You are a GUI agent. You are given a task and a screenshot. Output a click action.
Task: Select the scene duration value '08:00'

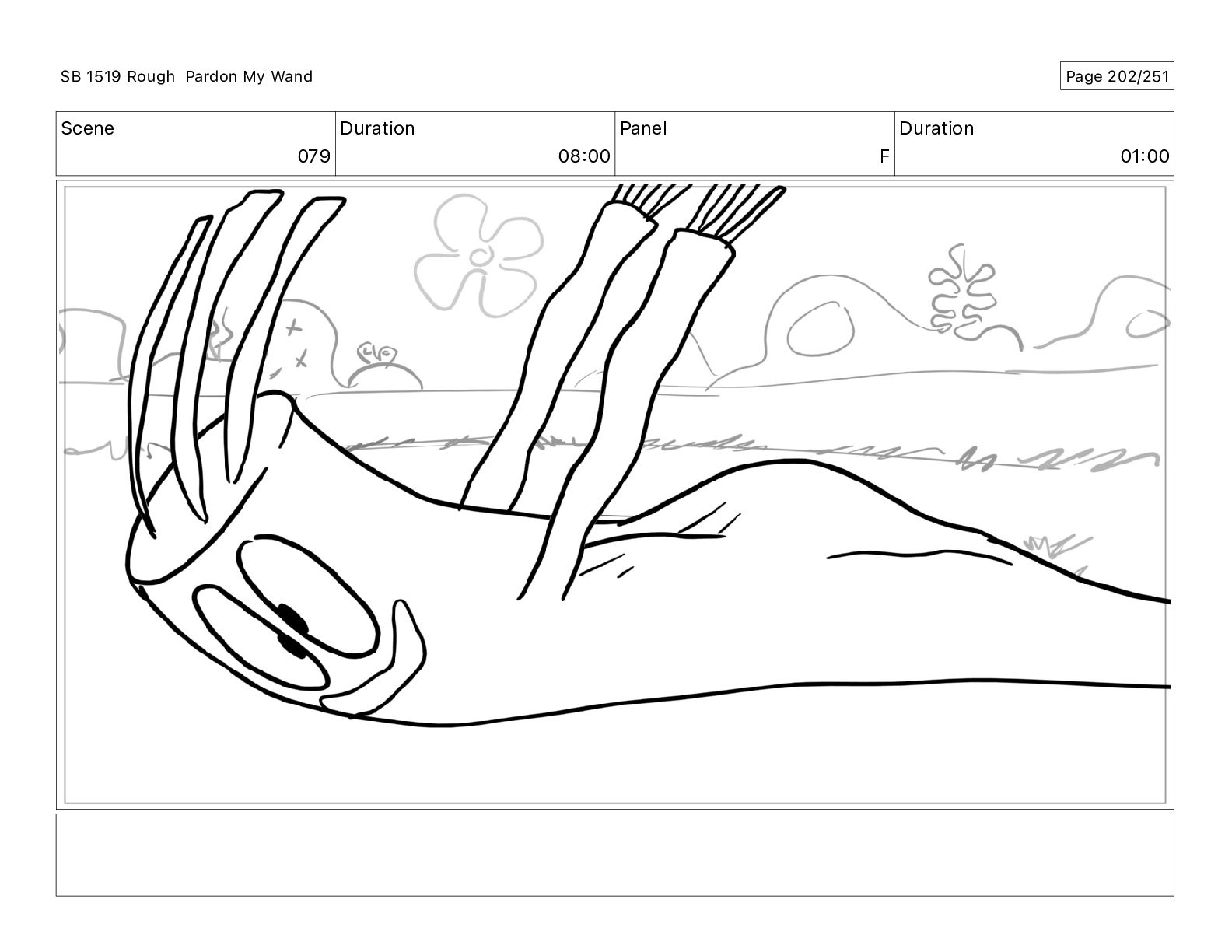pos(584,156)
